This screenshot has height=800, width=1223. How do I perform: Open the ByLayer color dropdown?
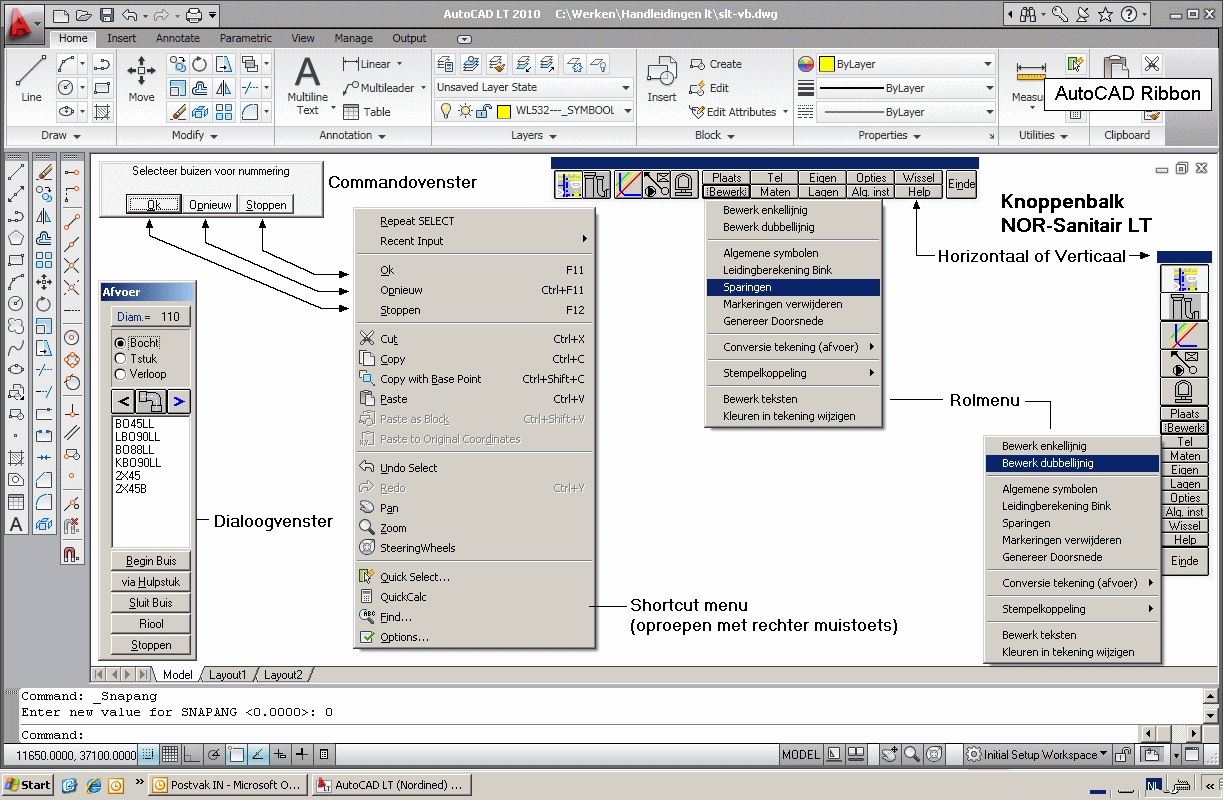[906, 64]
